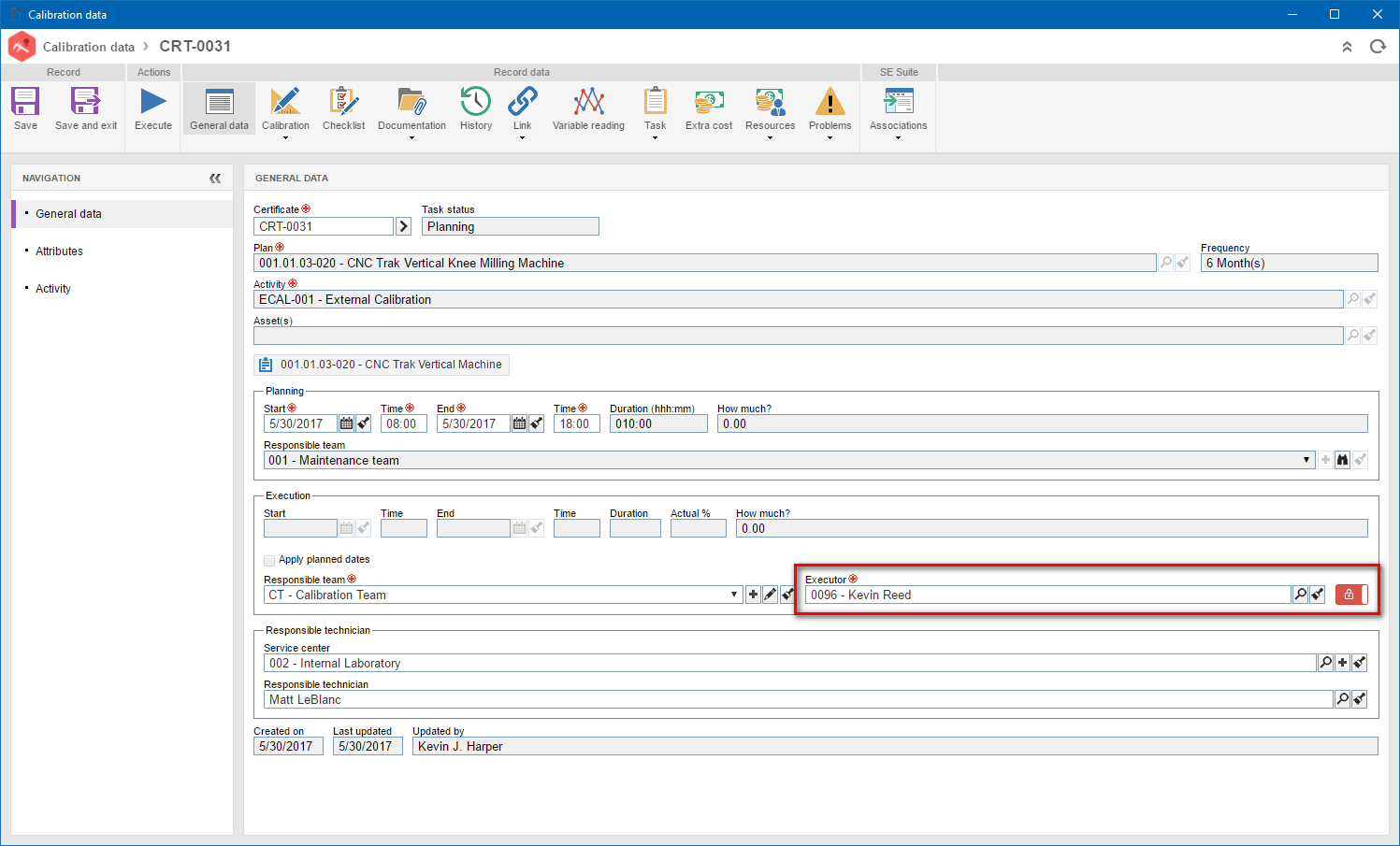Image resolution: width=1400 pixels, height=846 pixels.
Task: Clear the Executor field
Action: click(1318, 595)
